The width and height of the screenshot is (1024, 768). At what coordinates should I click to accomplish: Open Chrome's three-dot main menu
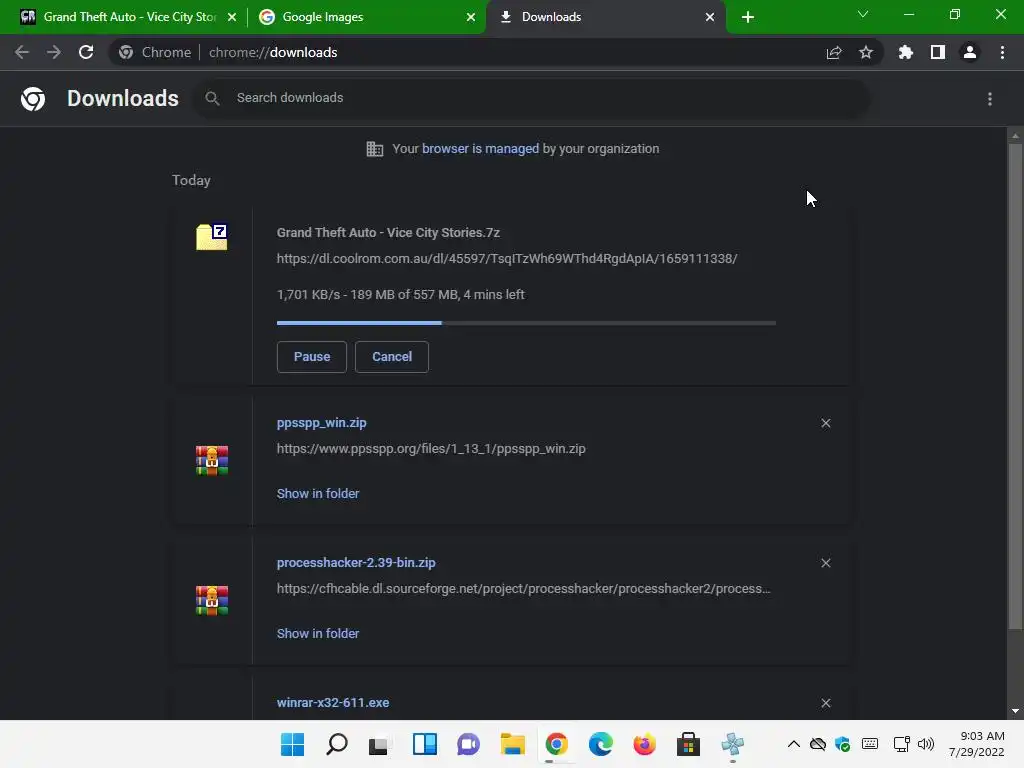[x=1002, y=52]
